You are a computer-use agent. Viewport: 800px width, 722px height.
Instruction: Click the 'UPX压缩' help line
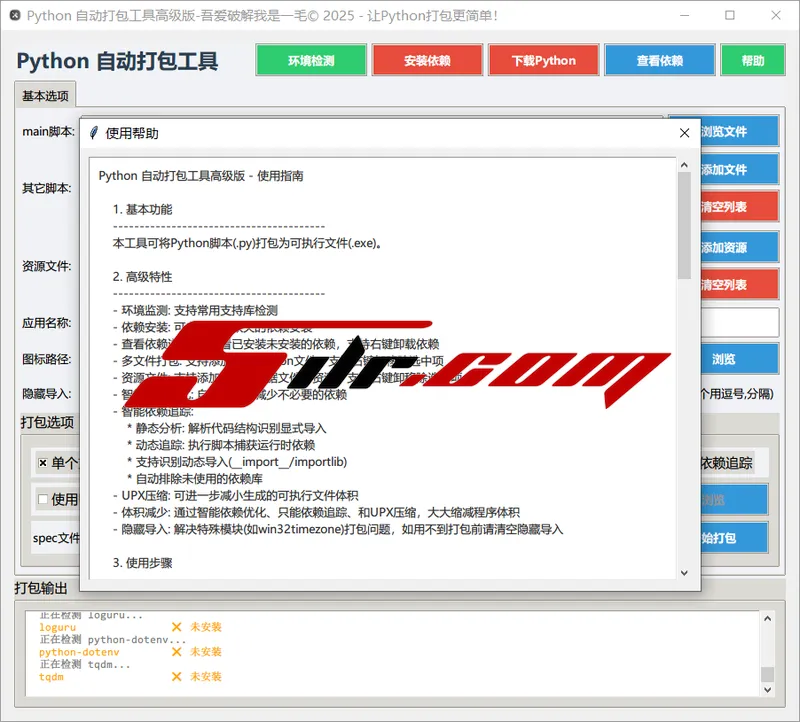tap(236, 495)
